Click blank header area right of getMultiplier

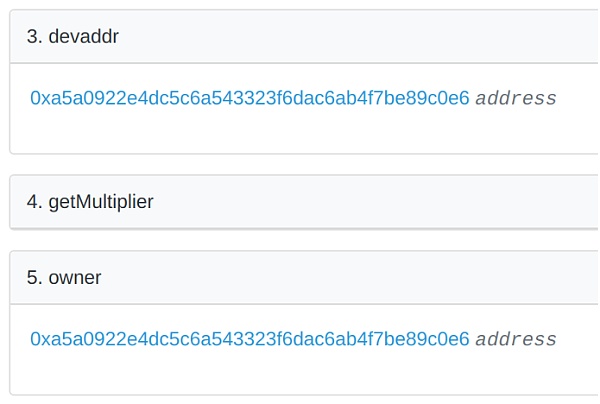[400, 202]
